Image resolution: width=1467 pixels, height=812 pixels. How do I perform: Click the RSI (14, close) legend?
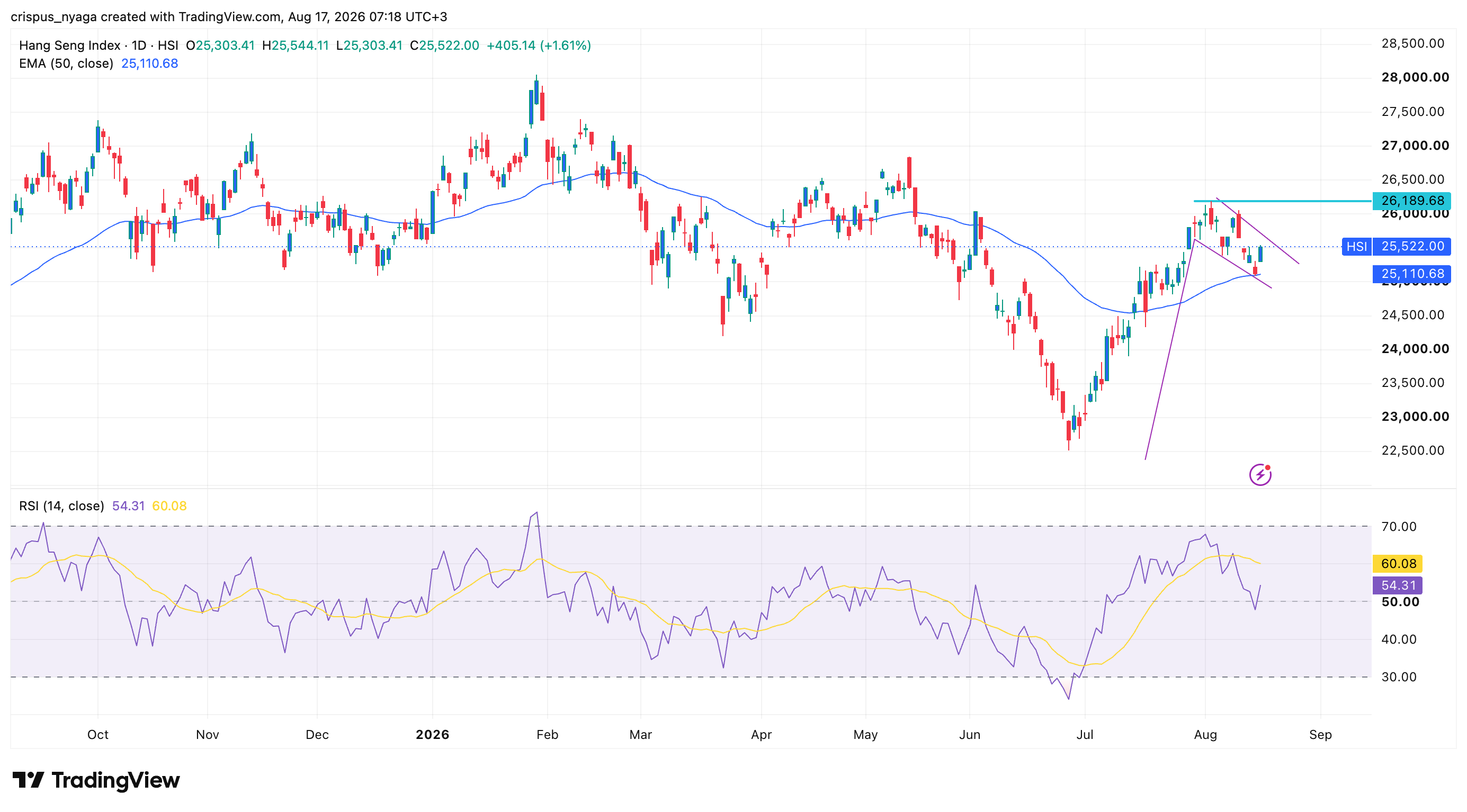click(61, 506)
